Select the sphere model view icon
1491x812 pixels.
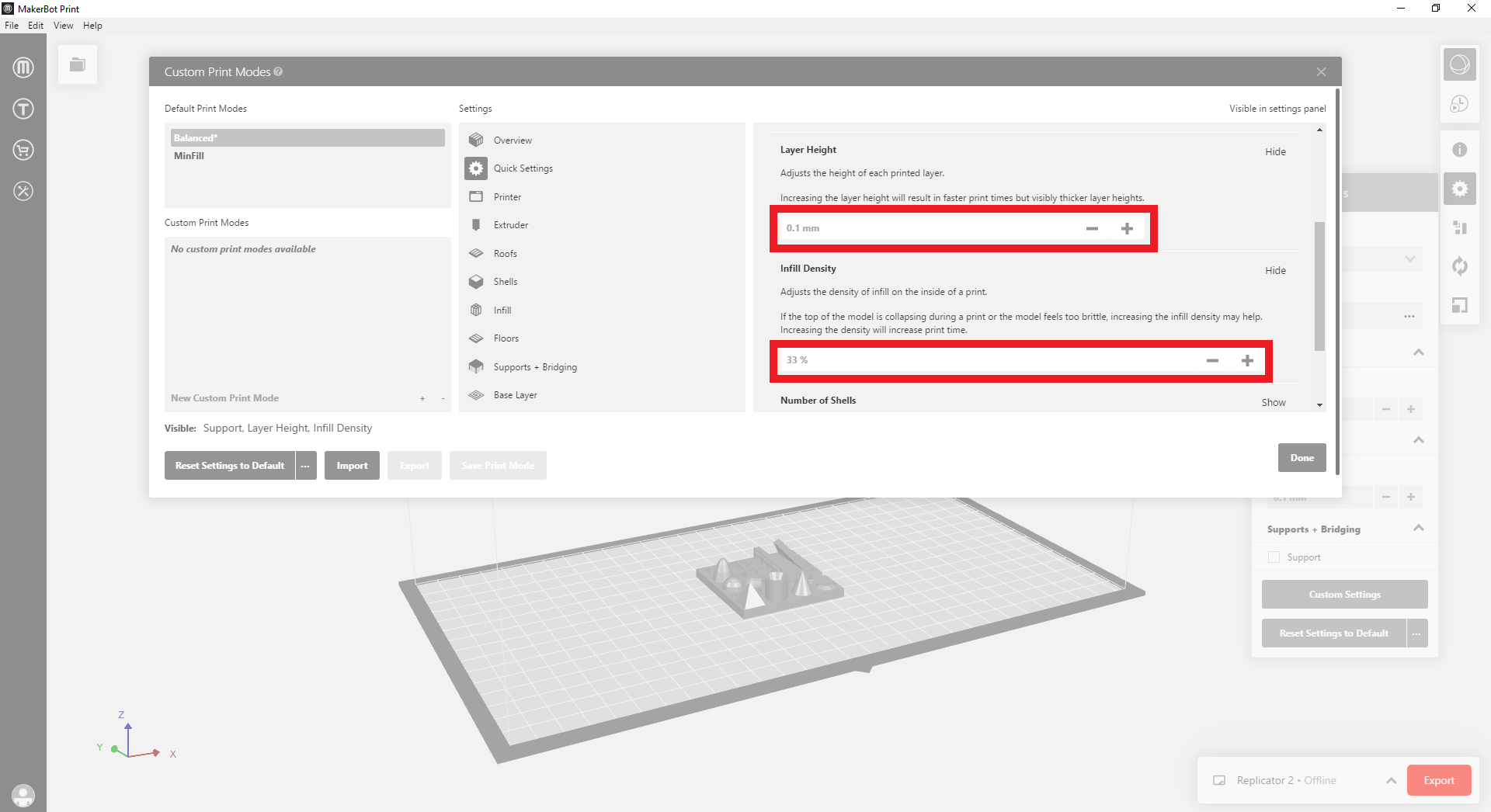coord(1460,64)
